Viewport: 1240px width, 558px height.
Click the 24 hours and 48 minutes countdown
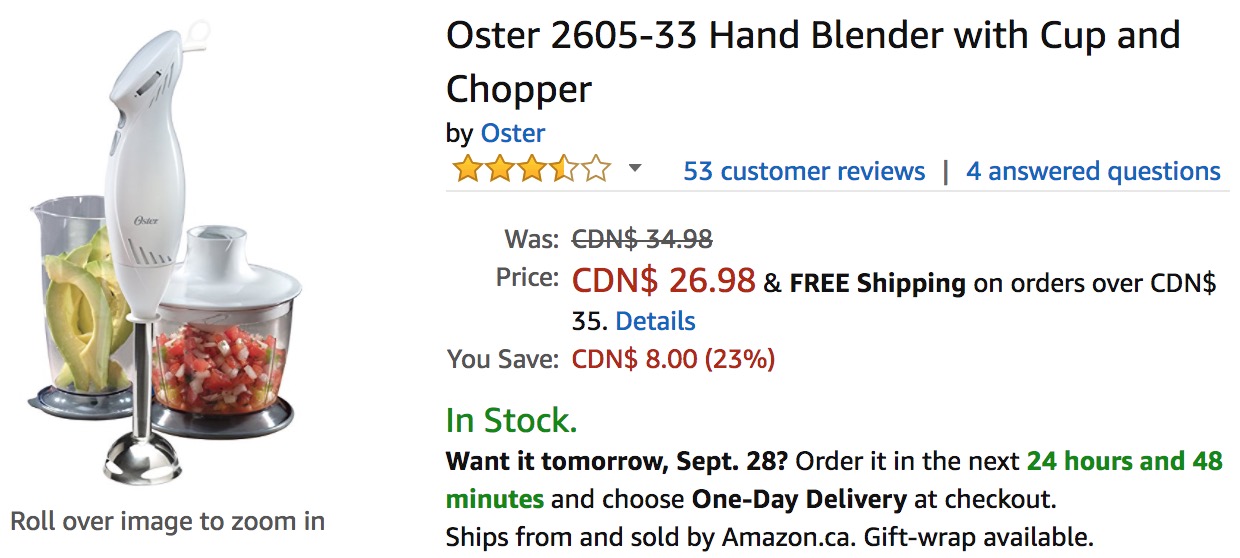(834, 480)
